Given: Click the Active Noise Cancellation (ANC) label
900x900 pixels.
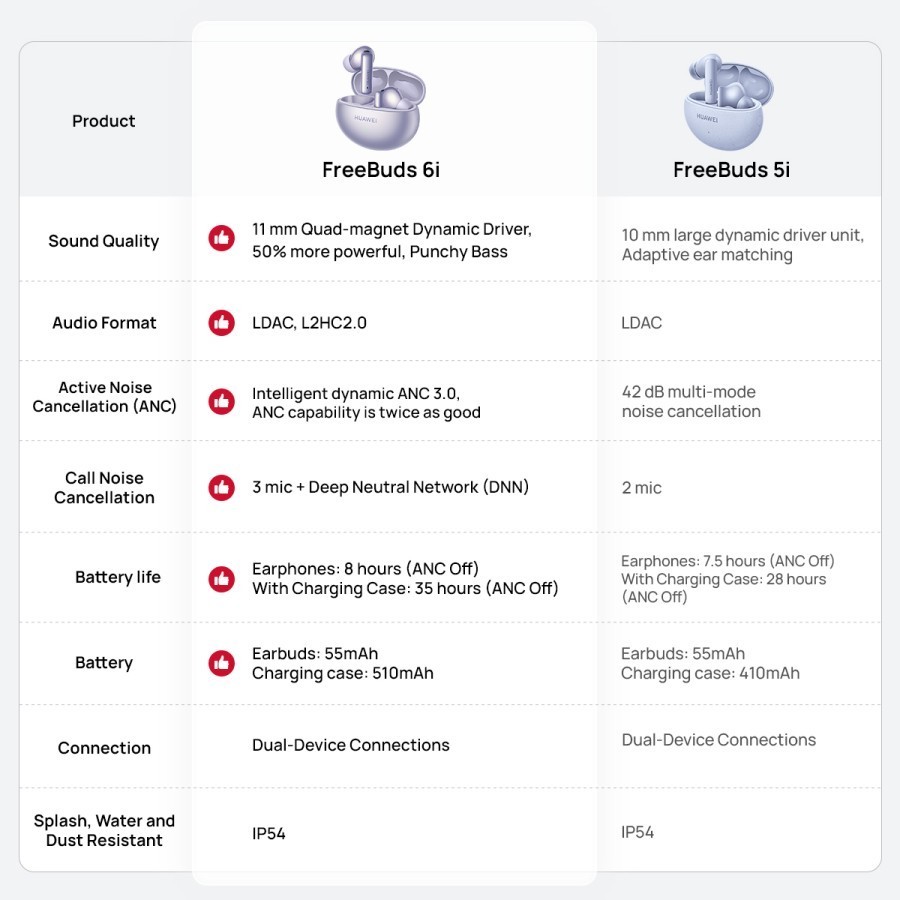Looking at the screenshot, I should click(104, 397).
